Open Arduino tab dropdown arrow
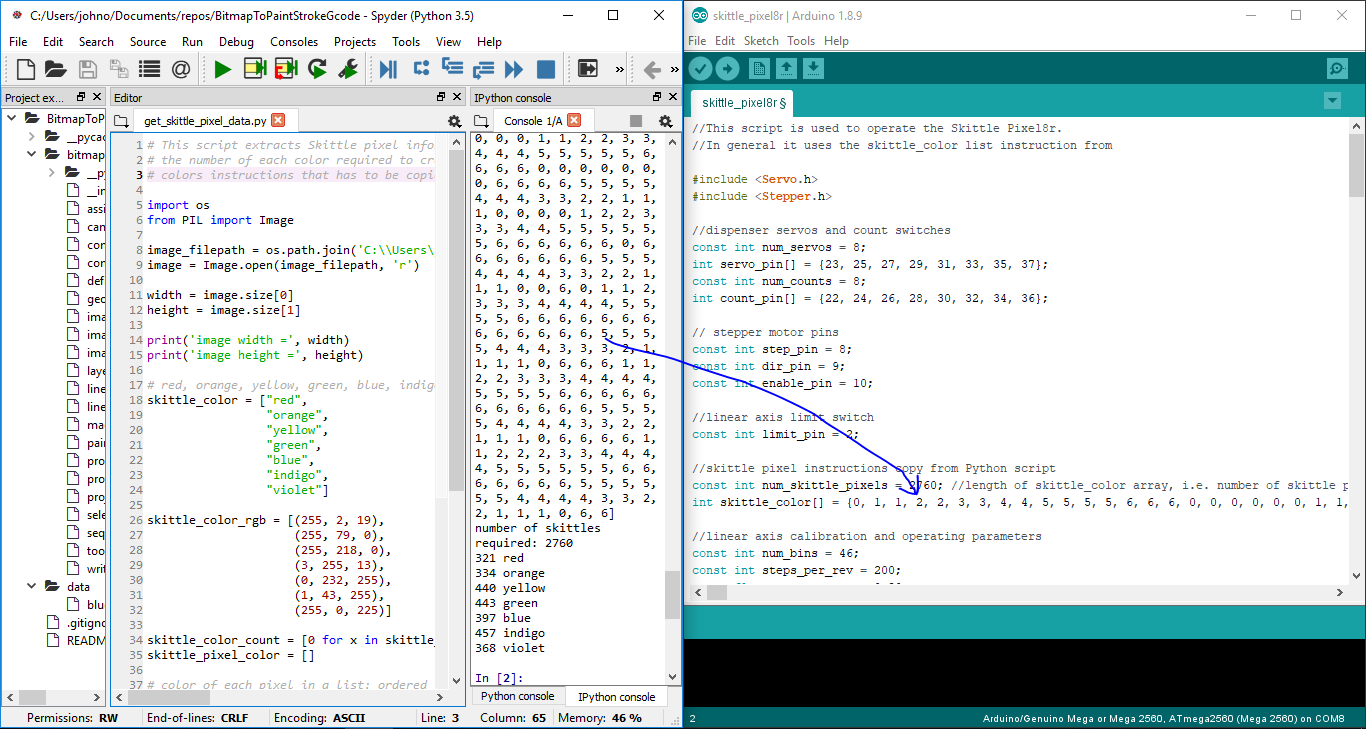Image resolution: width=1366 pixels, height=729 pixels. point(1331,101)
